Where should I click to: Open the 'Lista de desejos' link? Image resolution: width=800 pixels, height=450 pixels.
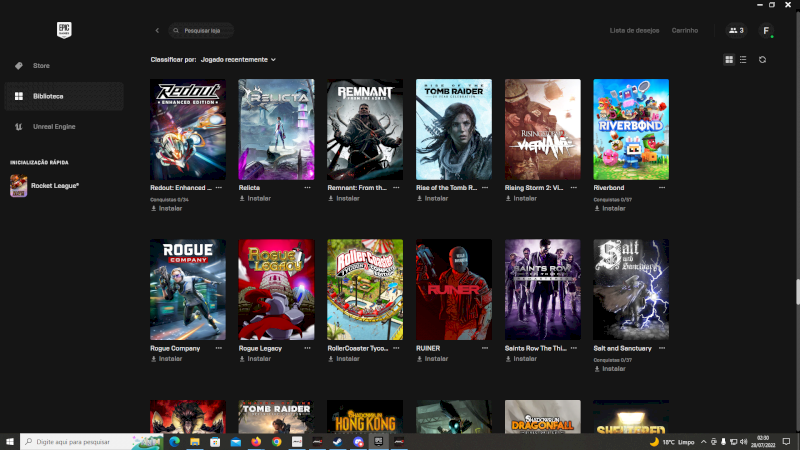coord(634,31)
